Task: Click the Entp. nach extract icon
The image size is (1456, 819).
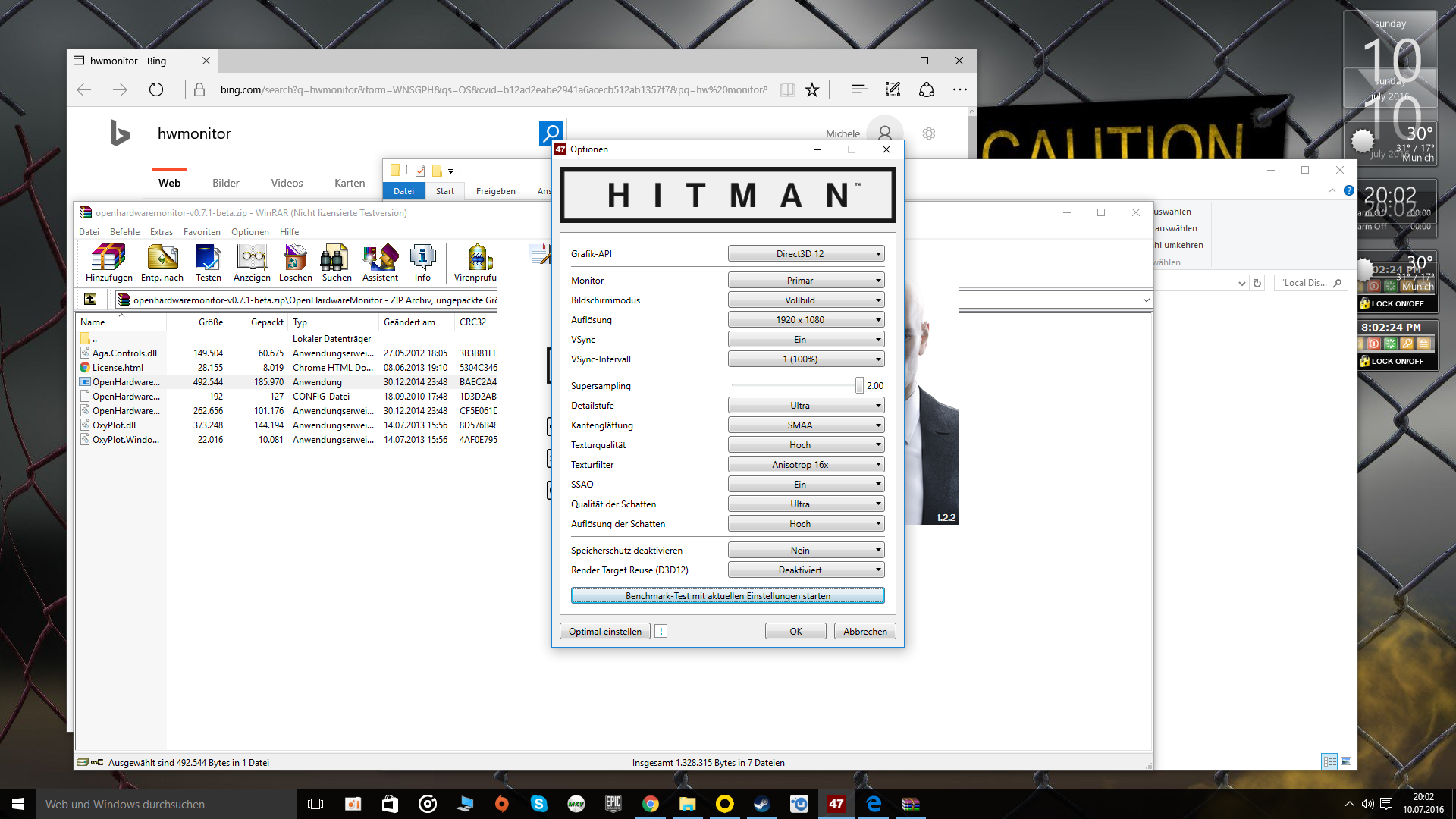Action: point(162,262)
